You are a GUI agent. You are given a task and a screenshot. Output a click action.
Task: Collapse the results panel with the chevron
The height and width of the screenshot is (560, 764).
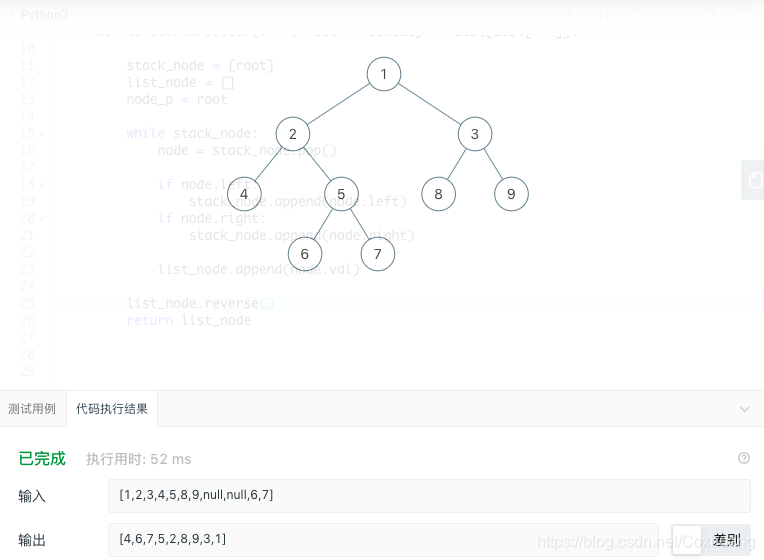coord(744,409)
